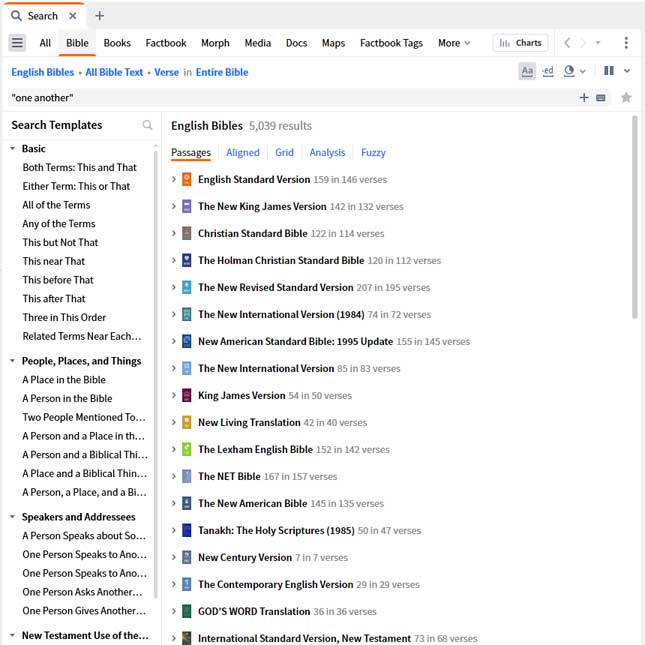Click The Holman Christian Standard Bible icon
645x645 pixels.
pyautogui.click(x=186, y=260)
